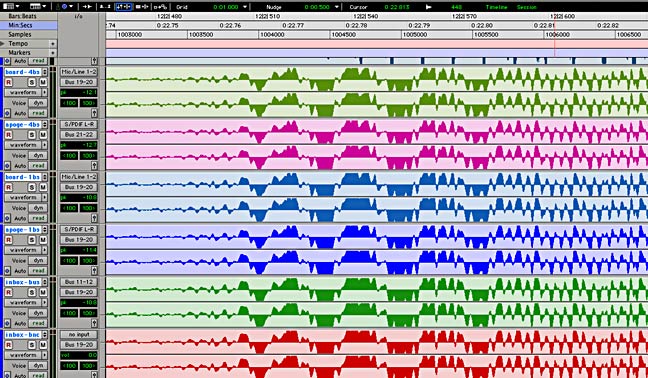This screenshot has height=378, width=648.
Task: Toggle the Tab to Transients icon
Action: point(86,7)
